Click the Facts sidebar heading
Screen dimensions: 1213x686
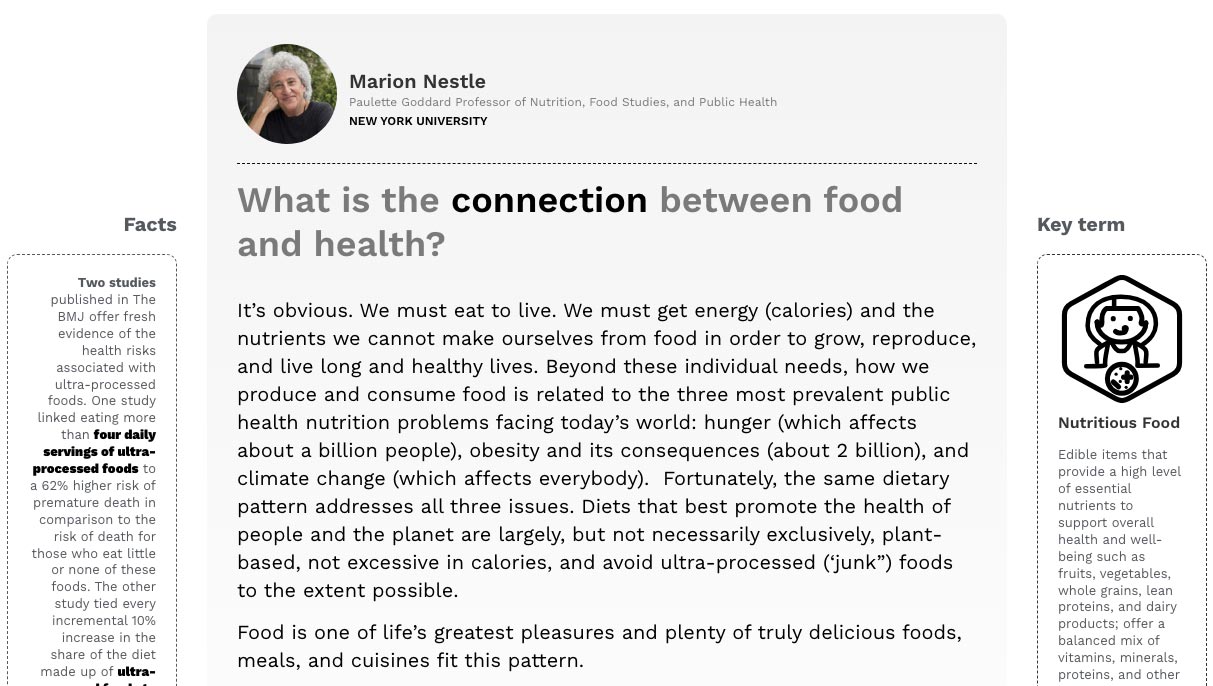coord(150,225)
